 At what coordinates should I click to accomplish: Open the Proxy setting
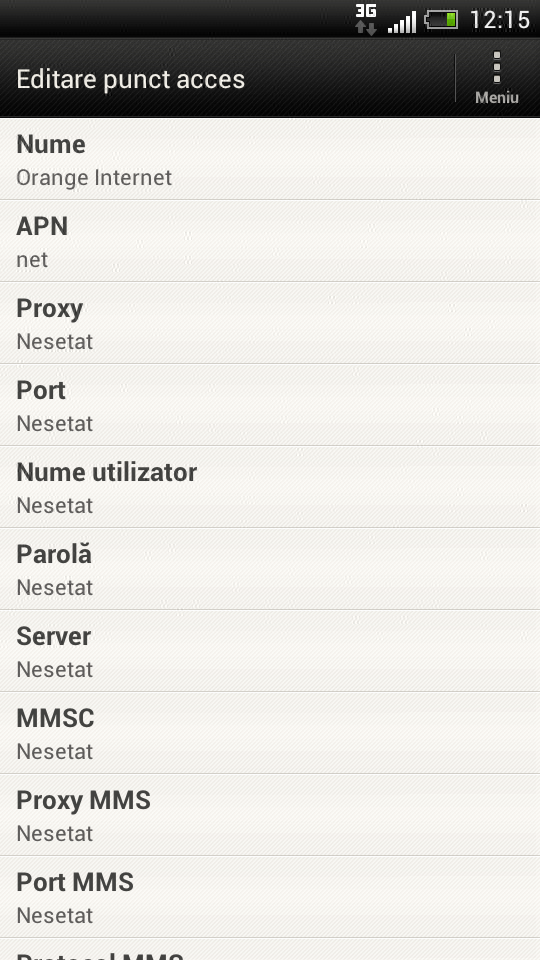click(270, 323)
